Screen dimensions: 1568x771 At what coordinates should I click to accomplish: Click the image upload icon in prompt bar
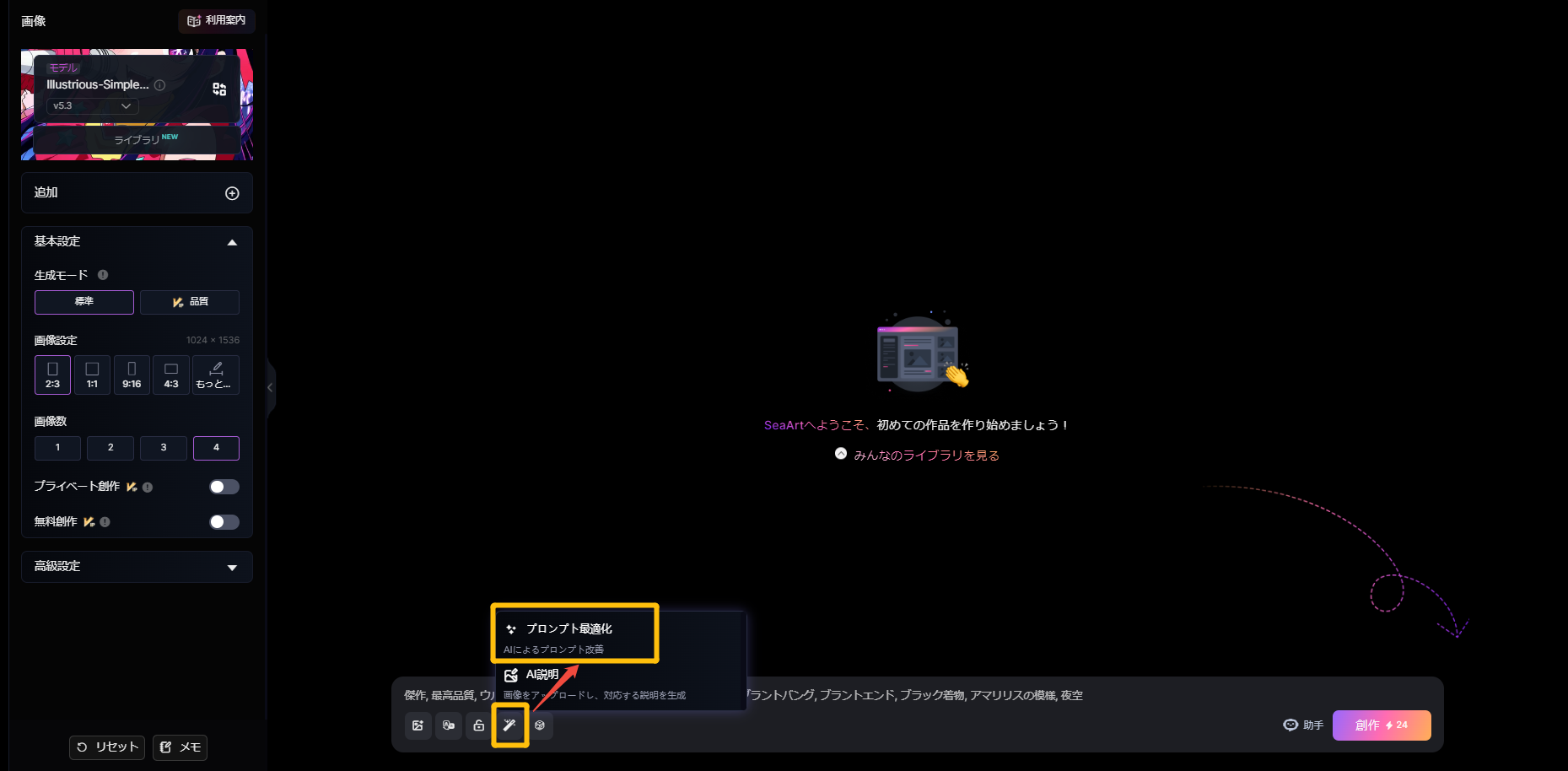click(418, 725)
